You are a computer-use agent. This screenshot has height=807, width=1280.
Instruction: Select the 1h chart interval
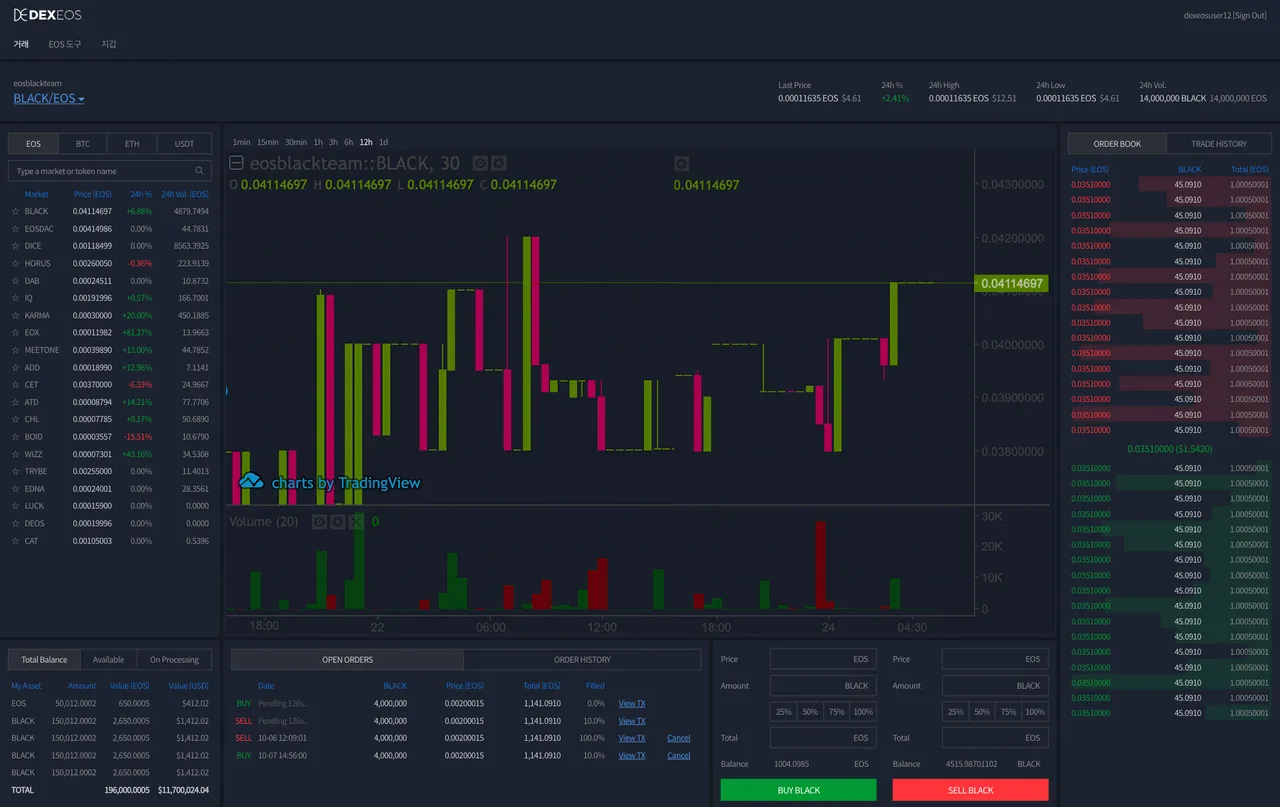click(318, 142)
